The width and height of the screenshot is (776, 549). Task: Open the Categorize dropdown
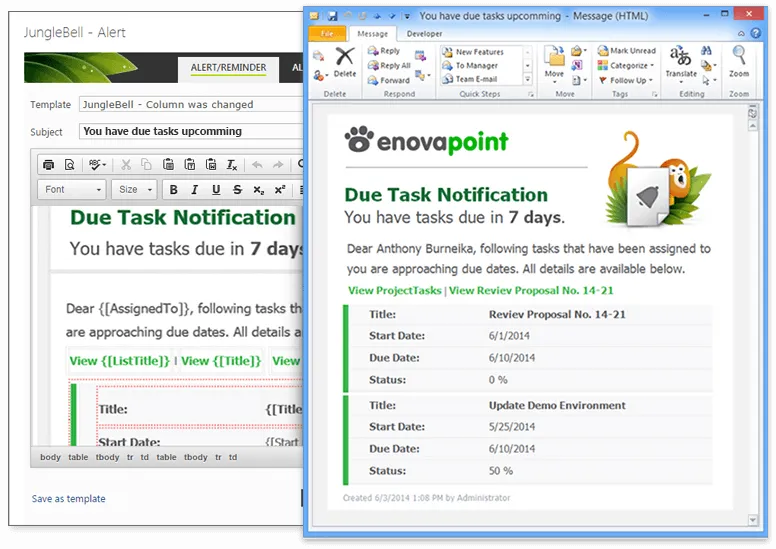[626, 65]
